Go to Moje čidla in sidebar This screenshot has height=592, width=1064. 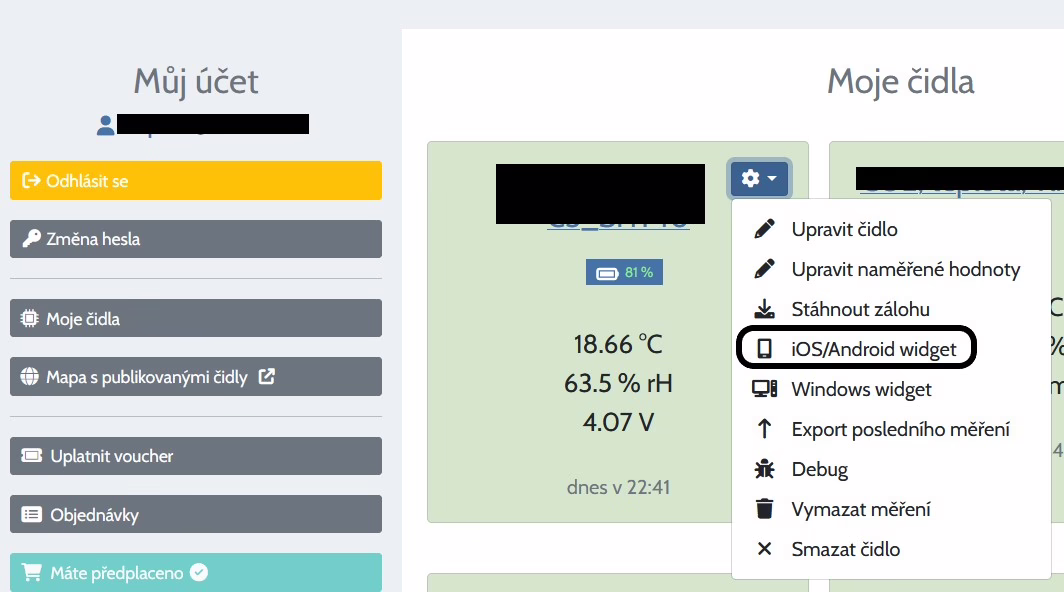(x=196, y=319)
